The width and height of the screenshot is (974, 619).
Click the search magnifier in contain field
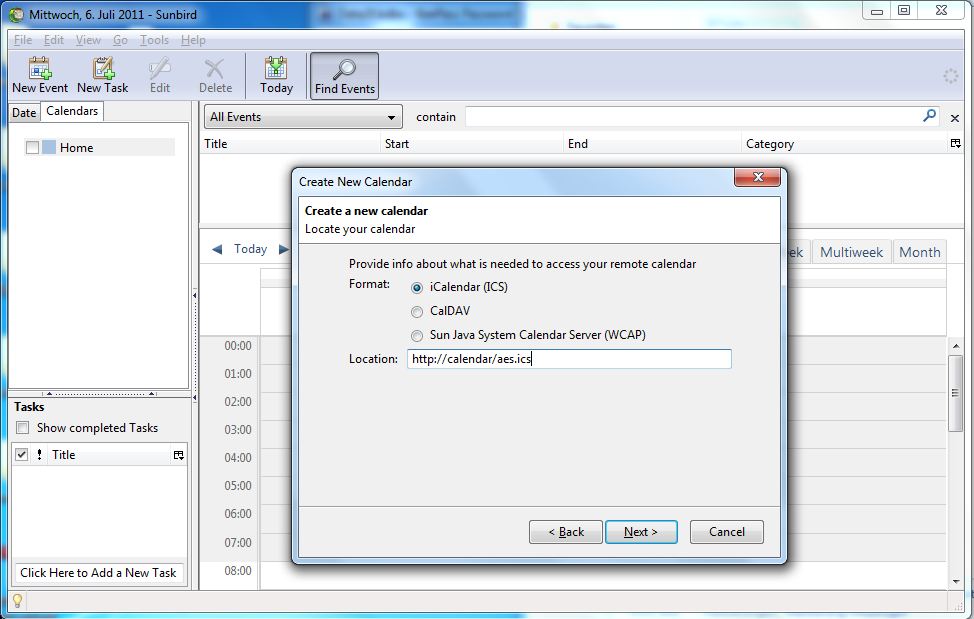[x=929, y=115]
